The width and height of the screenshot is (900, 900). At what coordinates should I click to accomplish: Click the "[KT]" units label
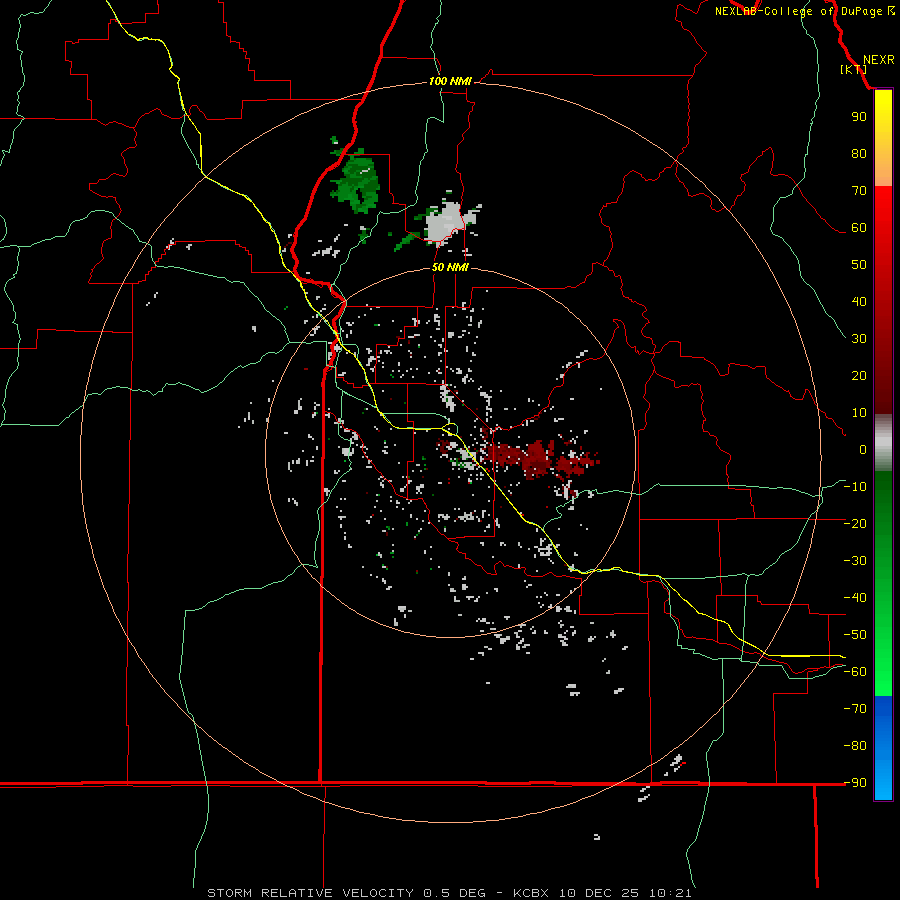[x=853, y=69]
